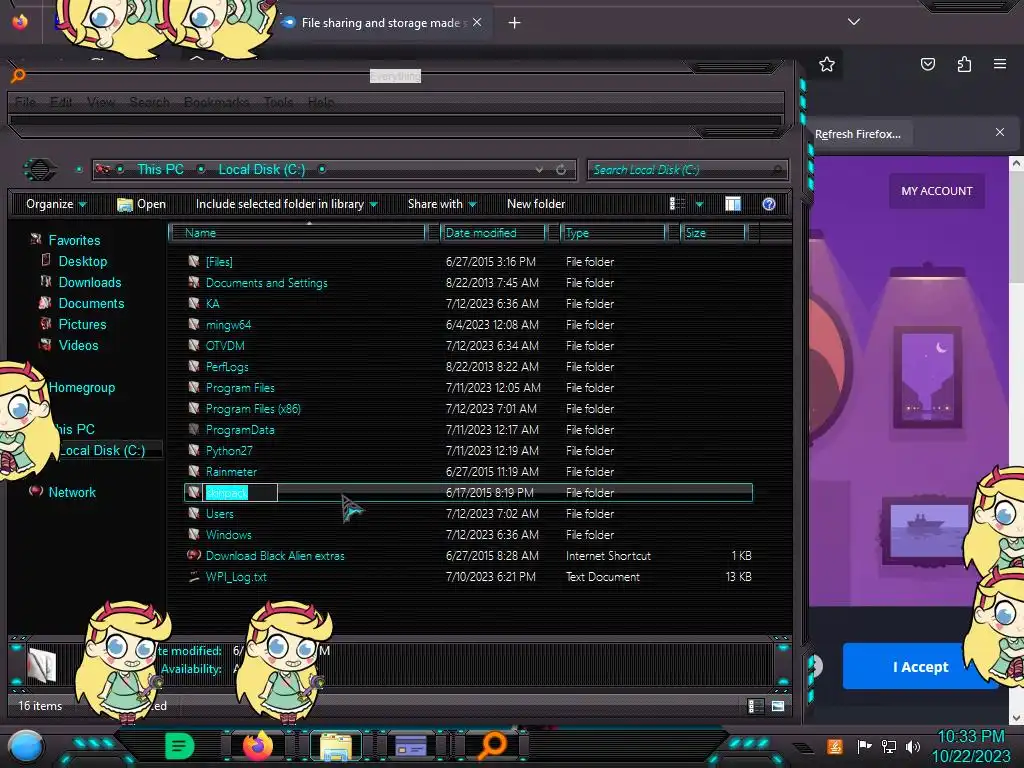
Task: Open File Explorer from the taskbar
Action: click(x=336, y=746)
